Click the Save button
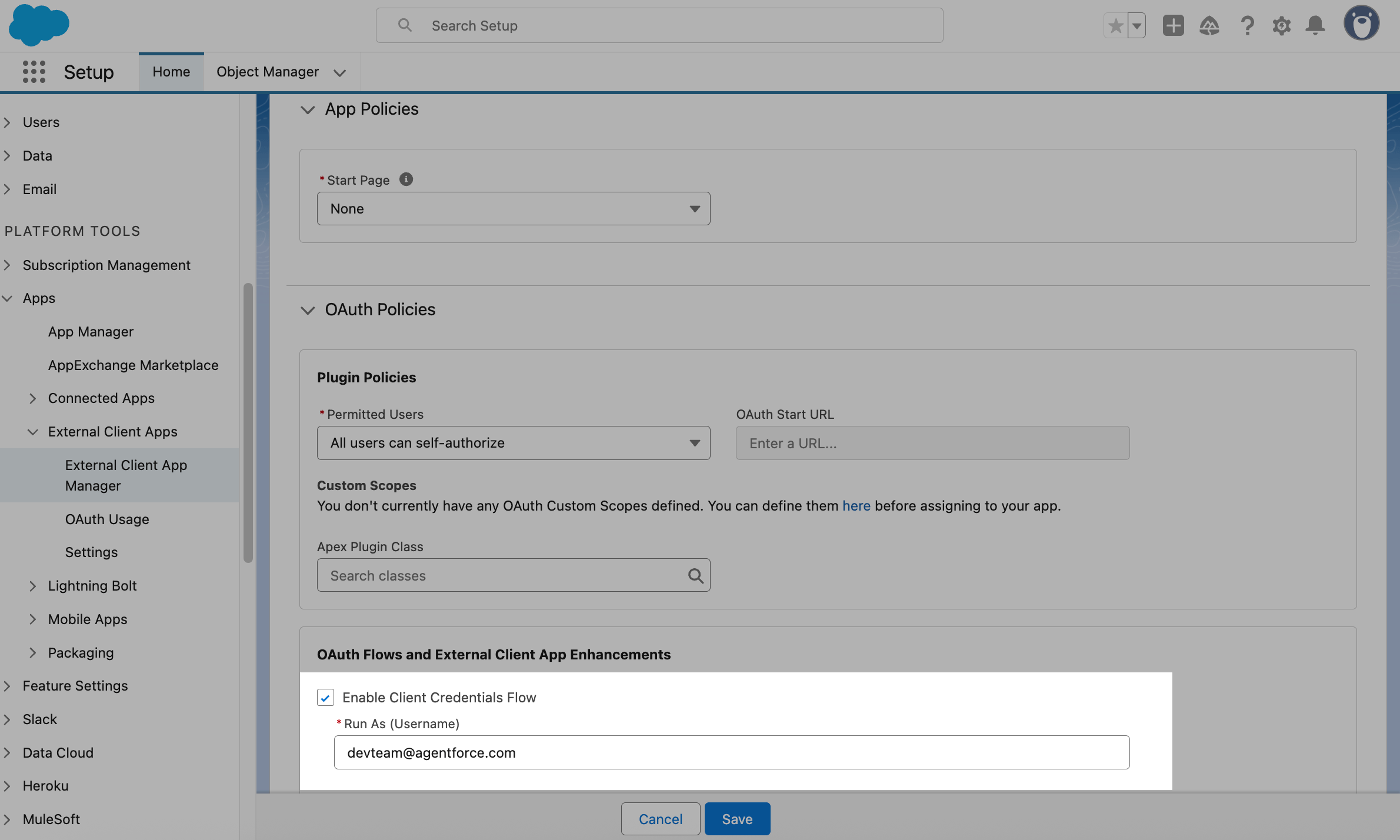1400x840 pixels. tap(736, 819)
